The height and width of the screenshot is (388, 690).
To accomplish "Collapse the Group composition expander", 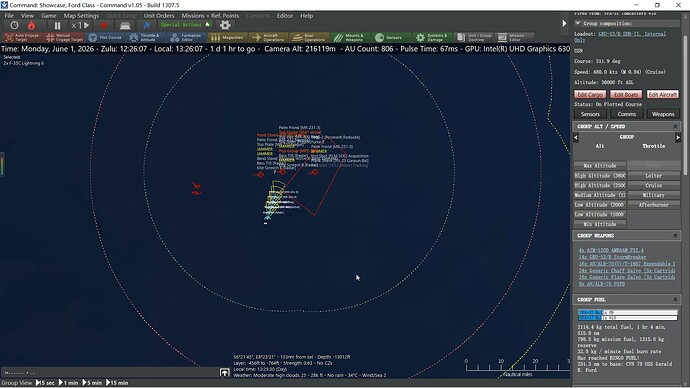I will pyautogui.click(x=578, y=23).
